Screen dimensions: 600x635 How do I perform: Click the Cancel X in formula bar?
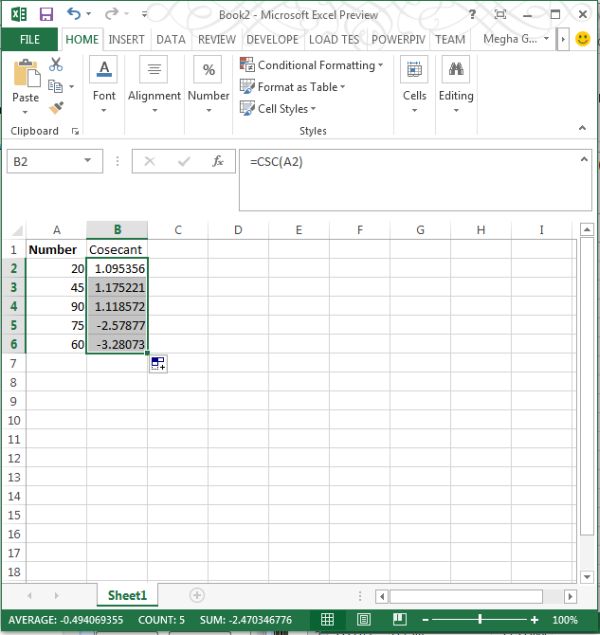click(x=149, y=162)
